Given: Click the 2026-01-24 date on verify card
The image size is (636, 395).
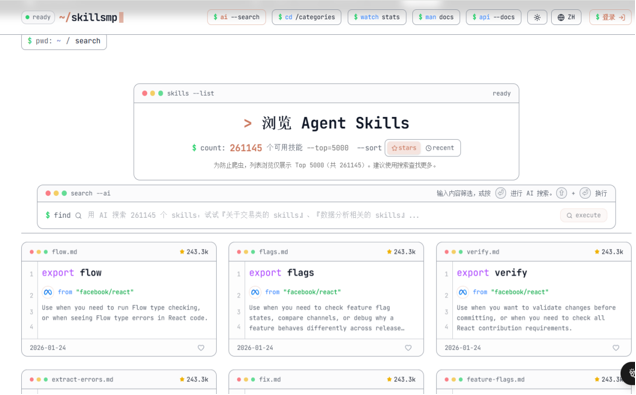Looking at the screenshot, I should coord(463,348).
